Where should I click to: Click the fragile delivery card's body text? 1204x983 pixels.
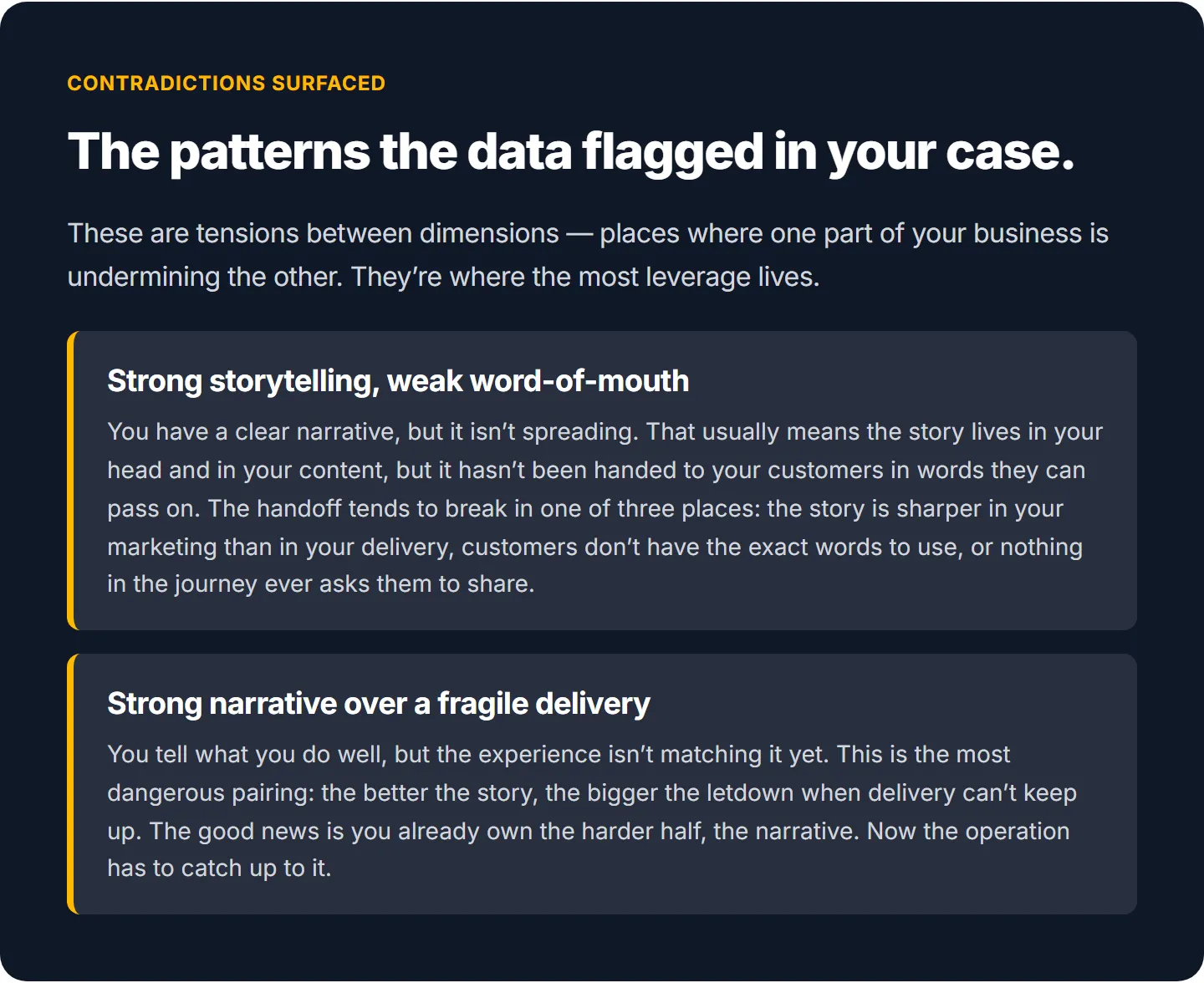pyautogui.click(x=592, y=811)
